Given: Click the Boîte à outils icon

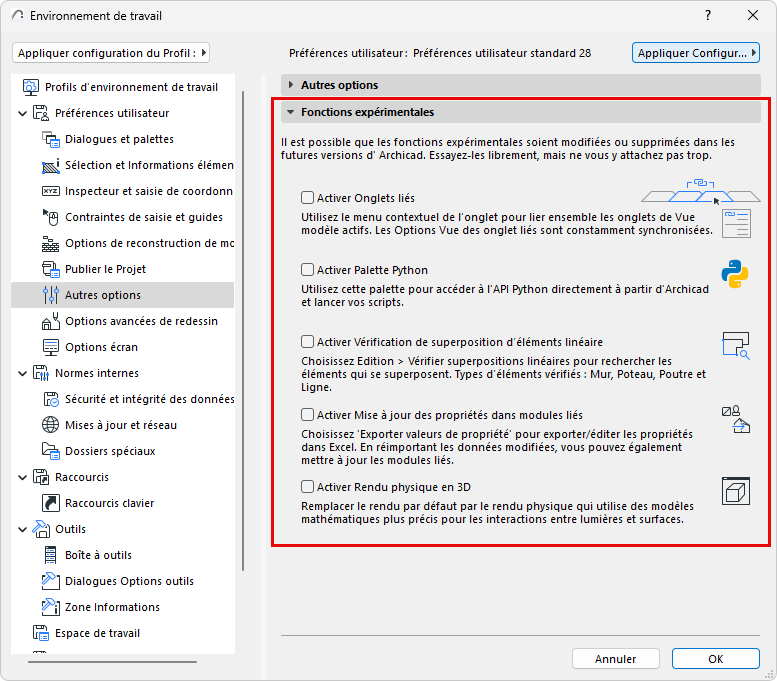Looking at the screenshot, I should click(51, 555).
